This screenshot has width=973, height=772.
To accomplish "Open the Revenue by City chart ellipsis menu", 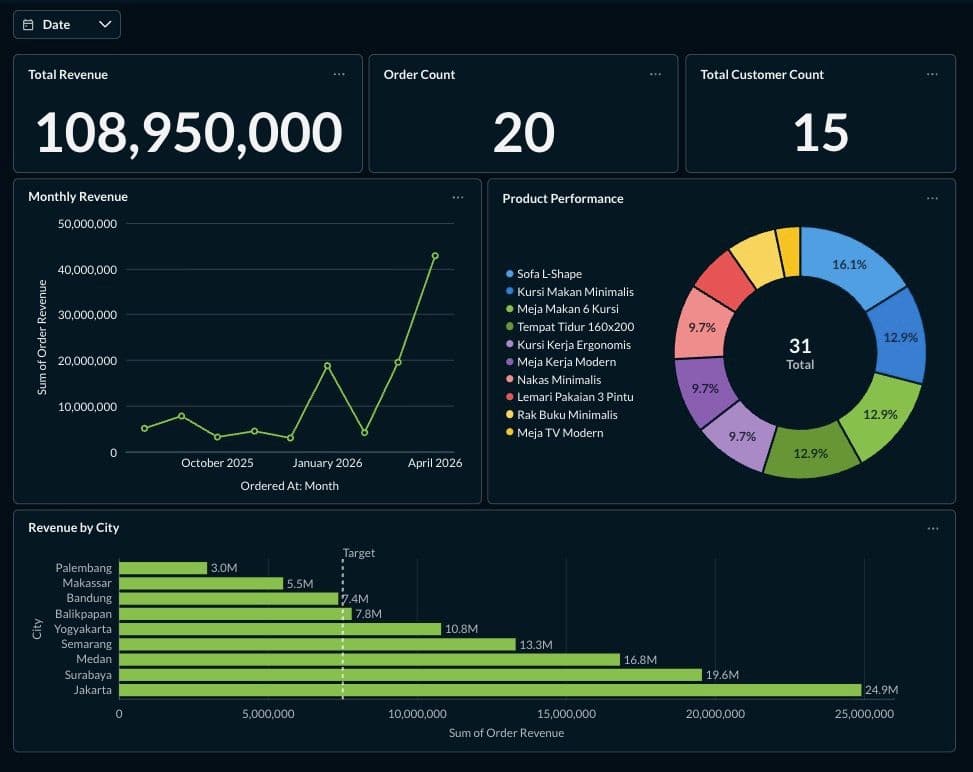I will pos(933,529).
